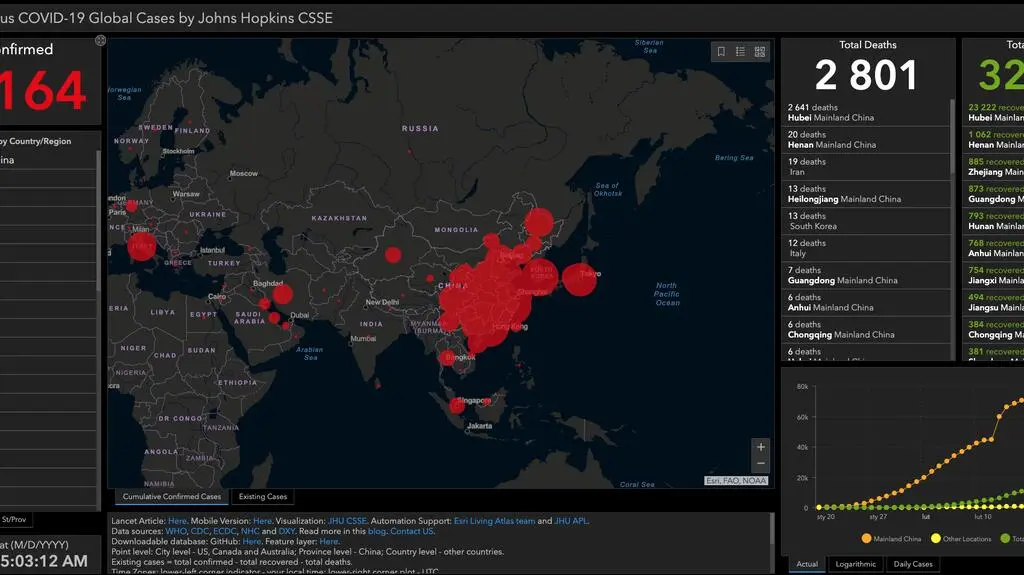1024x575 pixels.
Task: Click the red case bubble near Singapore
Action: tap(457, 406)
